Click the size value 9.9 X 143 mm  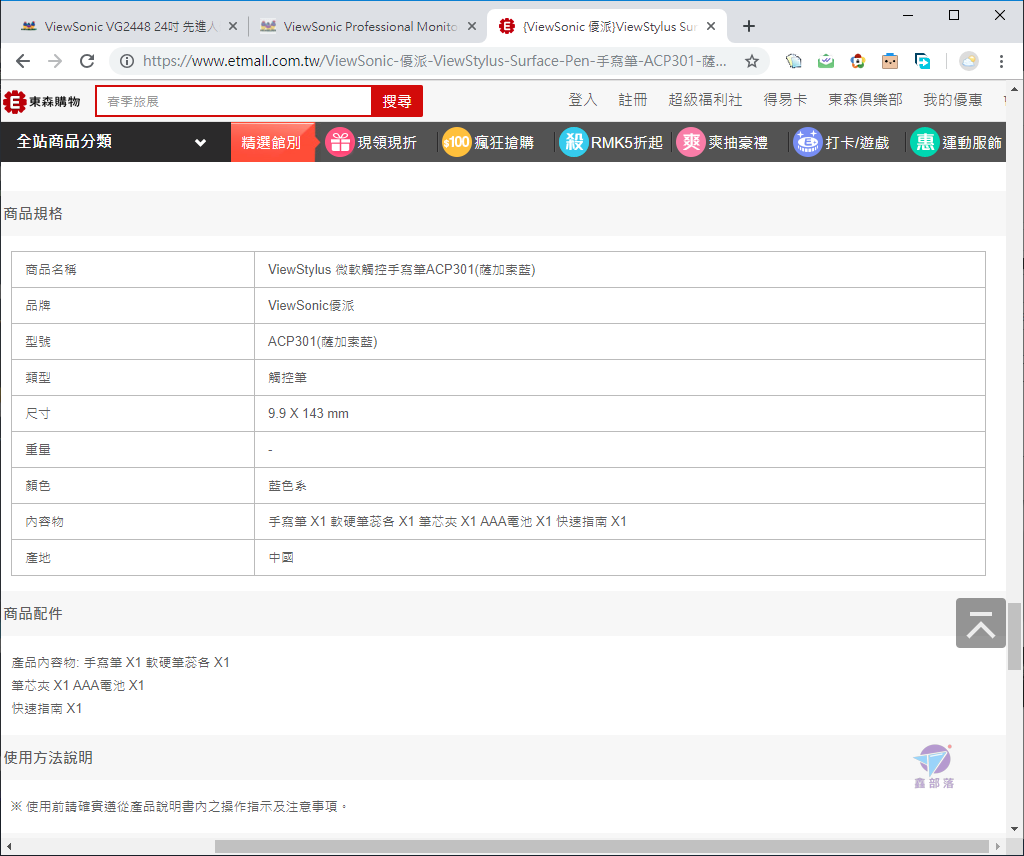tap(308, 413)
